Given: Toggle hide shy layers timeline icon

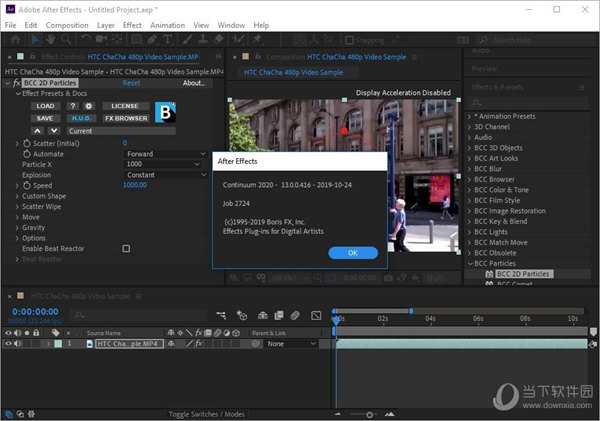Looking at the screenshot, I should (262, 315).
